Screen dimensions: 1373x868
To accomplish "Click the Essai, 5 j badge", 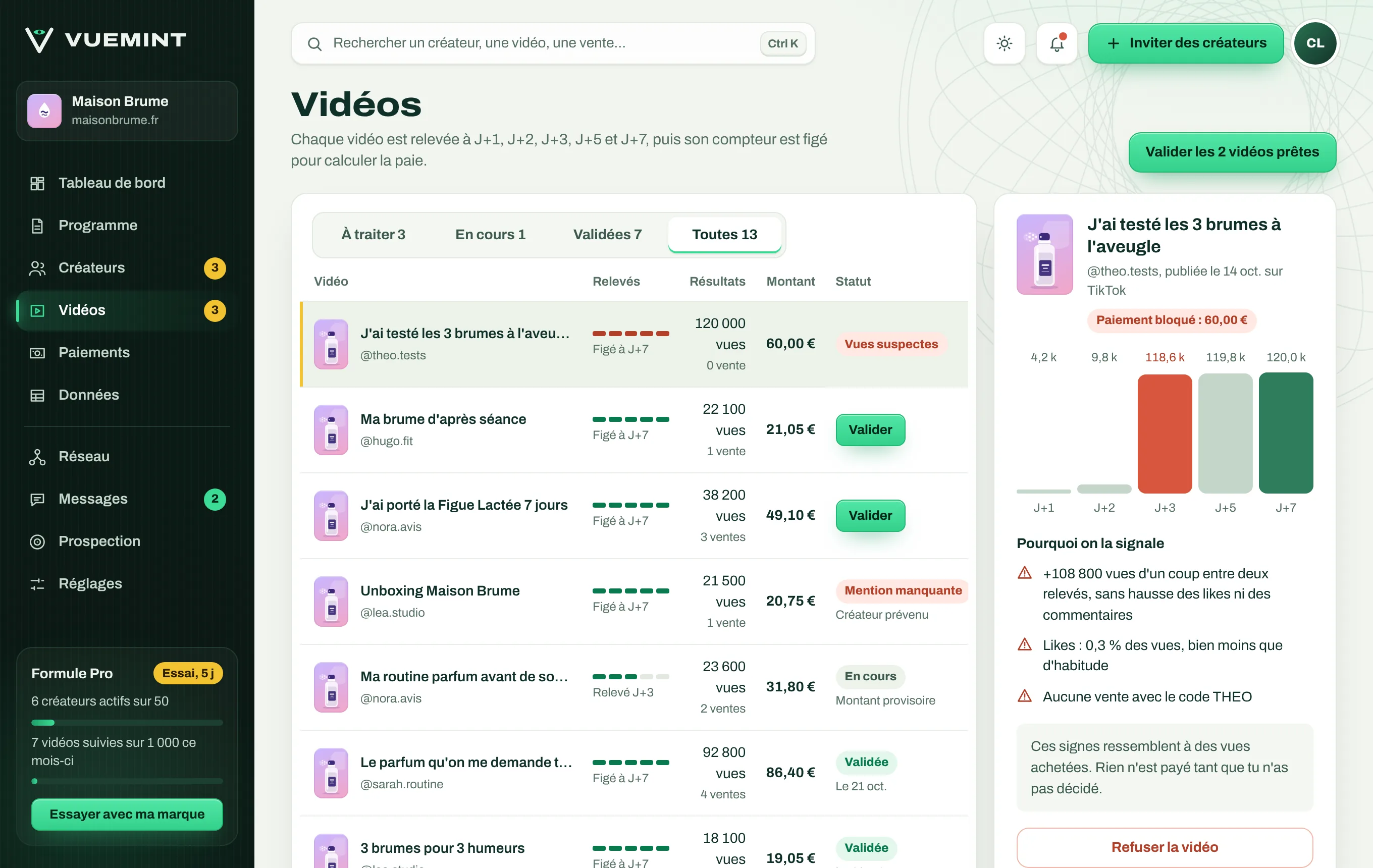I will click(188, 673).
